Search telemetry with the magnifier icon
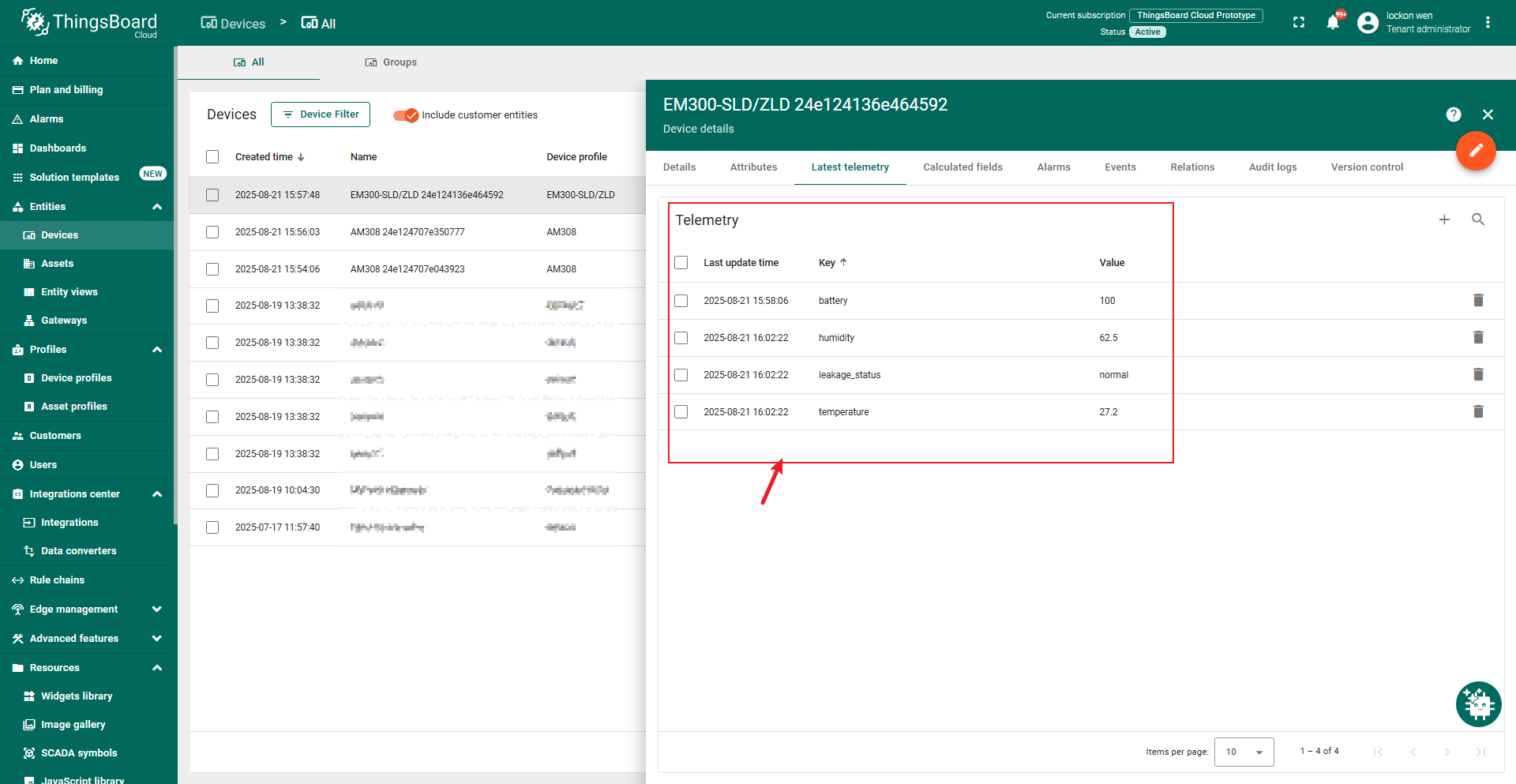This screenshot has width=1516, height=784. click(1478, 219)
